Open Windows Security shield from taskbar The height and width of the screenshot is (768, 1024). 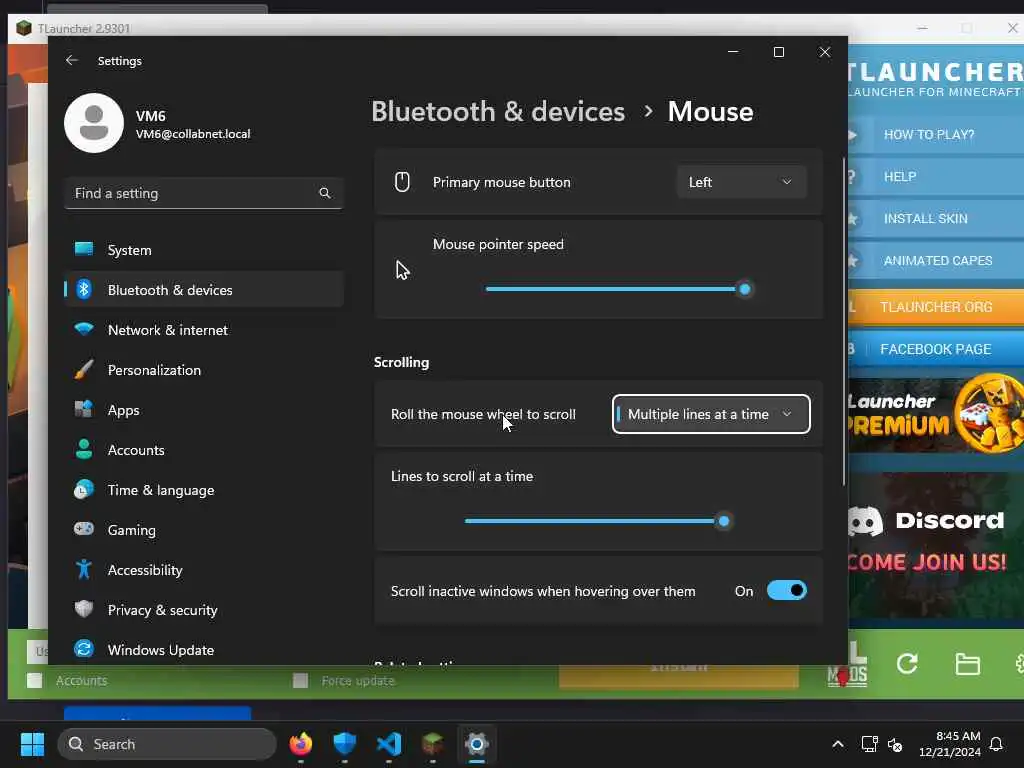click(x=344, y=744)
